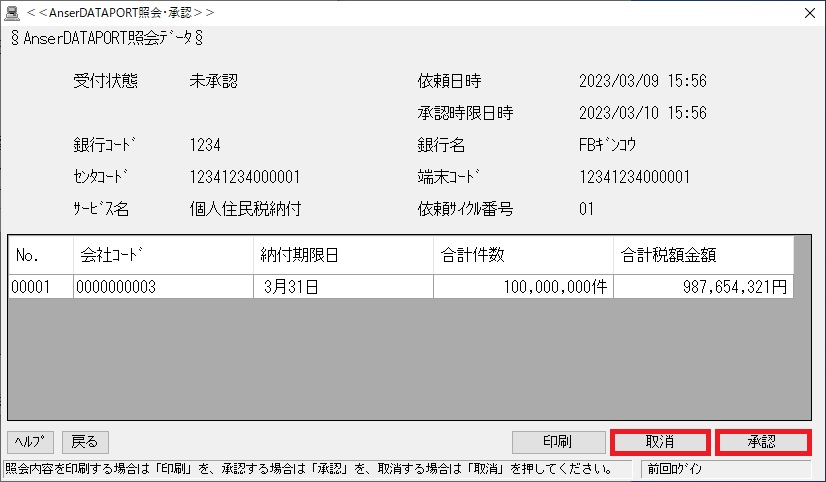Click the 合計件数 column header
Image resolution: width=826 pixels, height=482 pixels.
click(522, 255)
